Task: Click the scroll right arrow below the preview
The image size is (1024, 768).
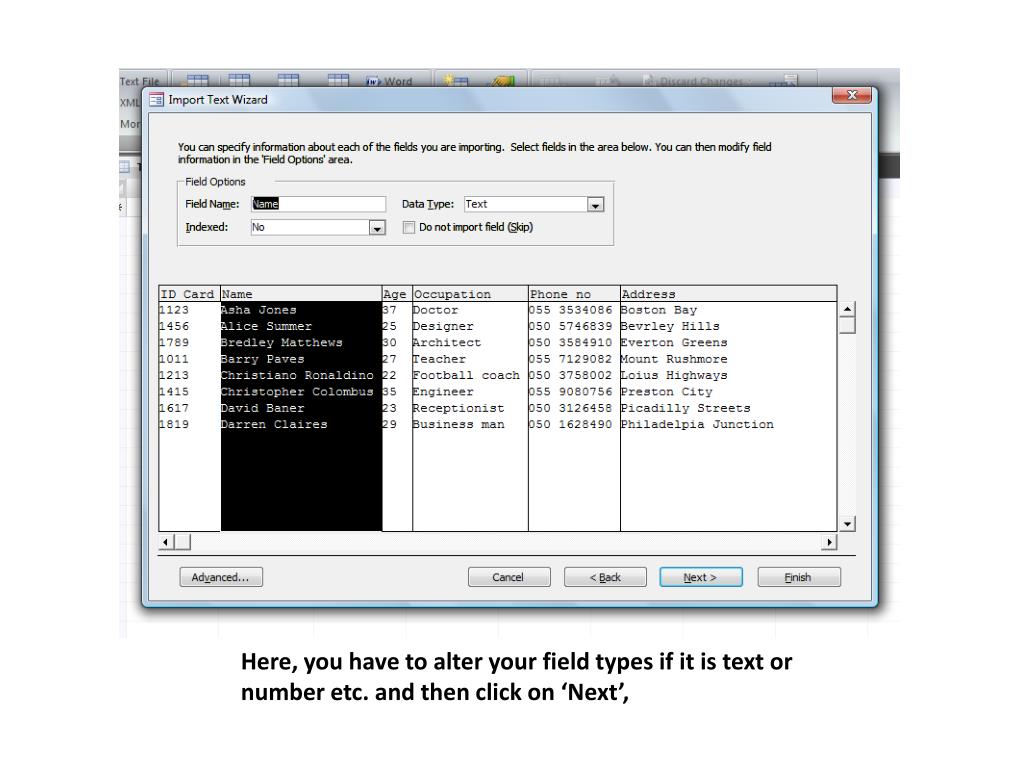Action: [829, 542]
